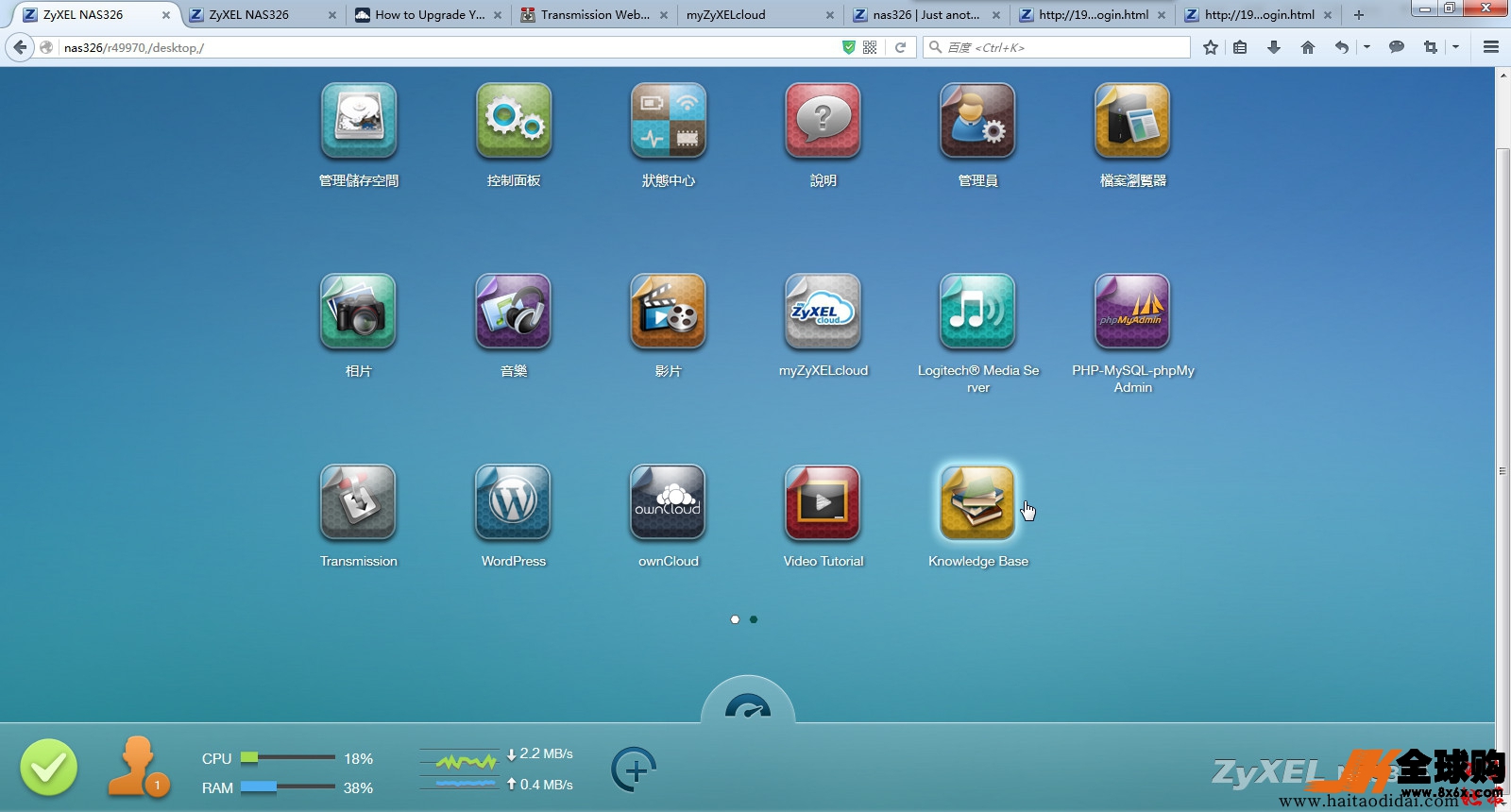The height and width of the screenshot is (812, 1511).
Task: Expand dropdown arrow next to crop icon
Action: point(1455,47)
